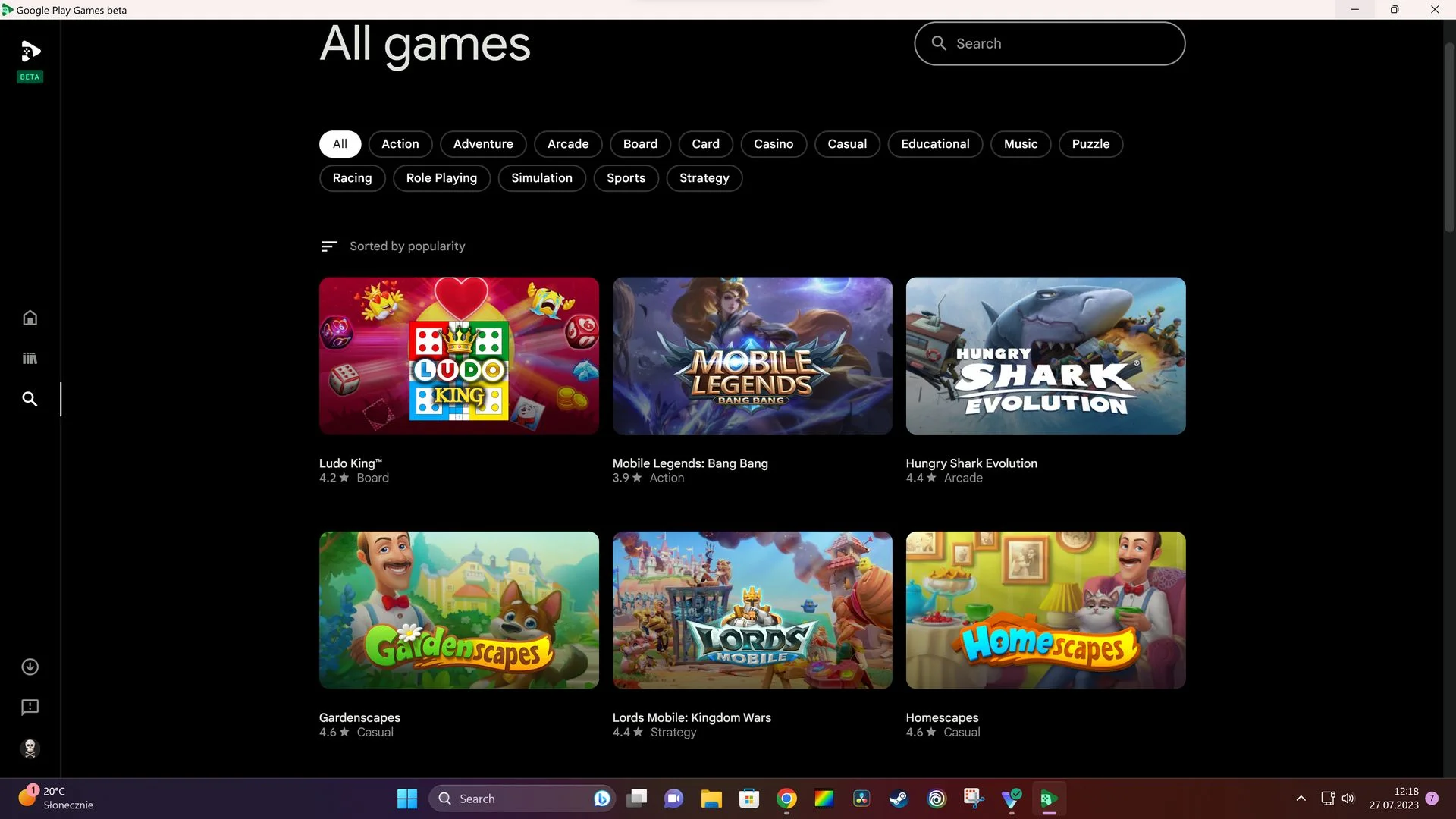Image resolution: width=1456 pixels, height=819 pixels.
Task: Open the Send feedback icon
Action: [x=30, y=708]
